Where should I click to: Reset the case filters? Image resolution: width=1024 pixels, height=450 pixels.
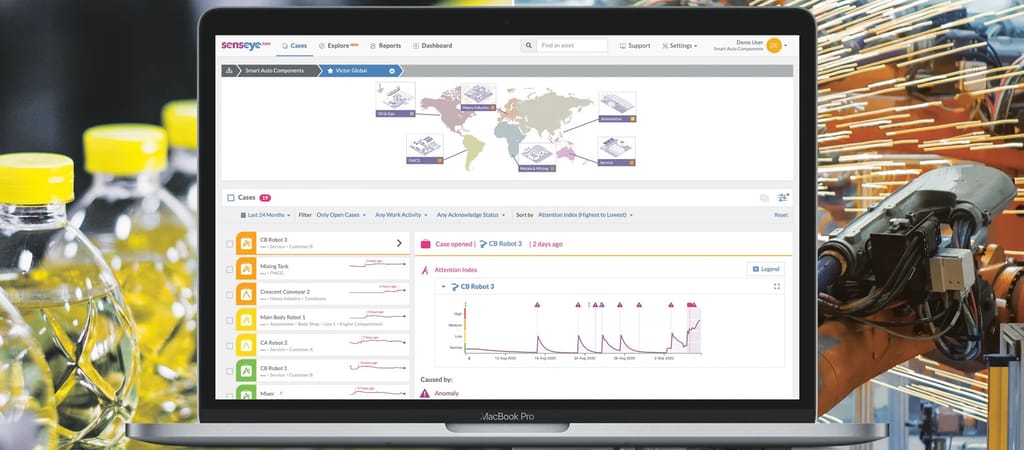[781, 215]
